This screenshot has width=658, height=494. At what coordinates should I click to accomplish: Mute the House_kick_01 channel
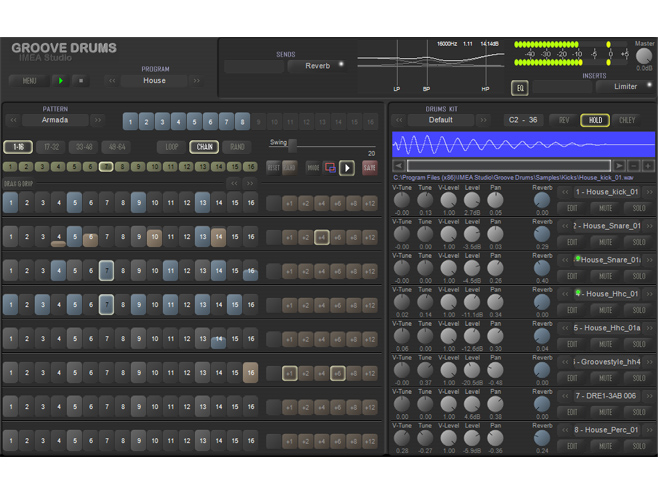click(x=606, y=208)
